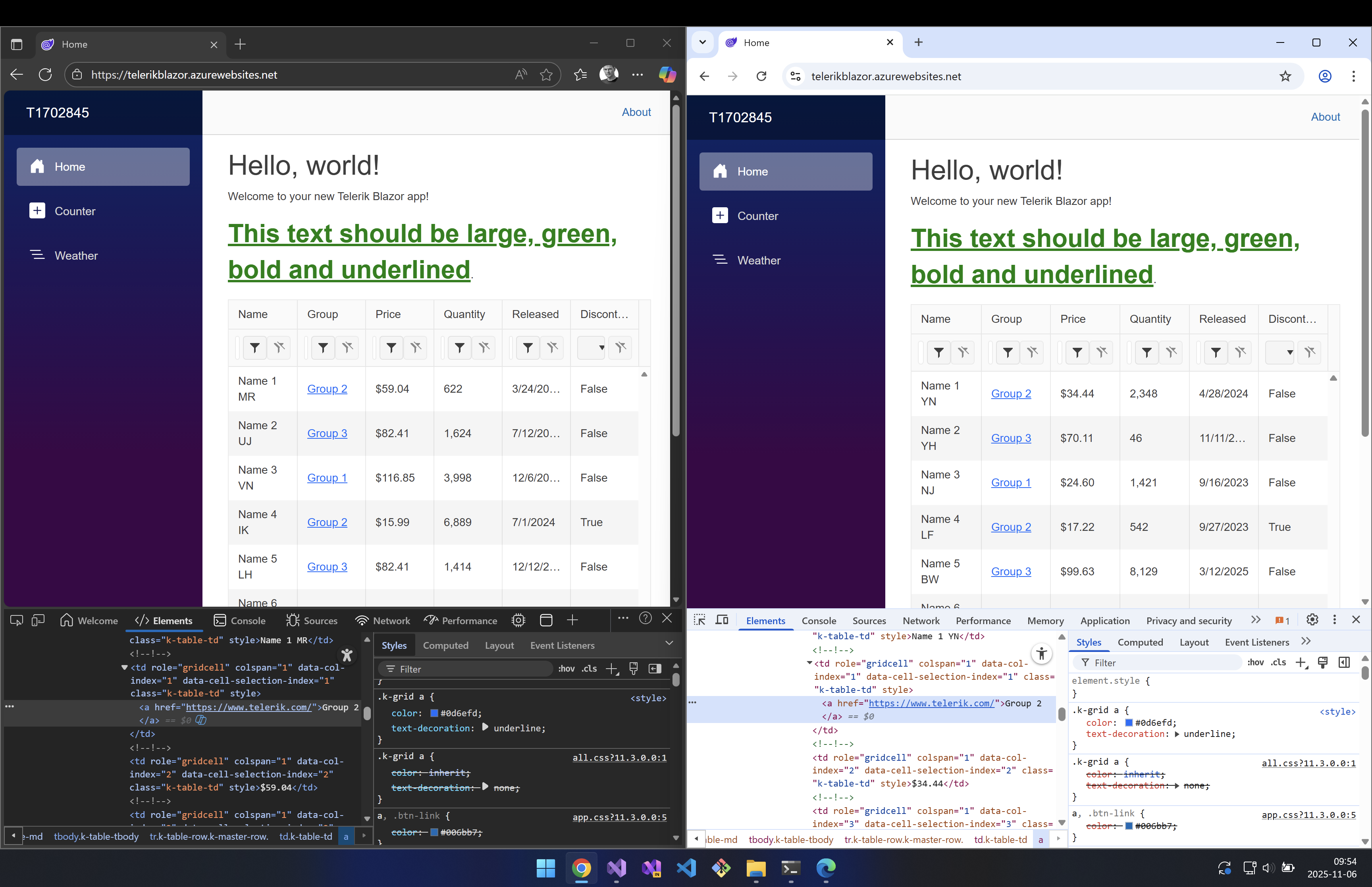The image size is (1372, 887).
Task: Click #0d6efd color swatch in Chrome Styles
Action: coord(1129,723)
